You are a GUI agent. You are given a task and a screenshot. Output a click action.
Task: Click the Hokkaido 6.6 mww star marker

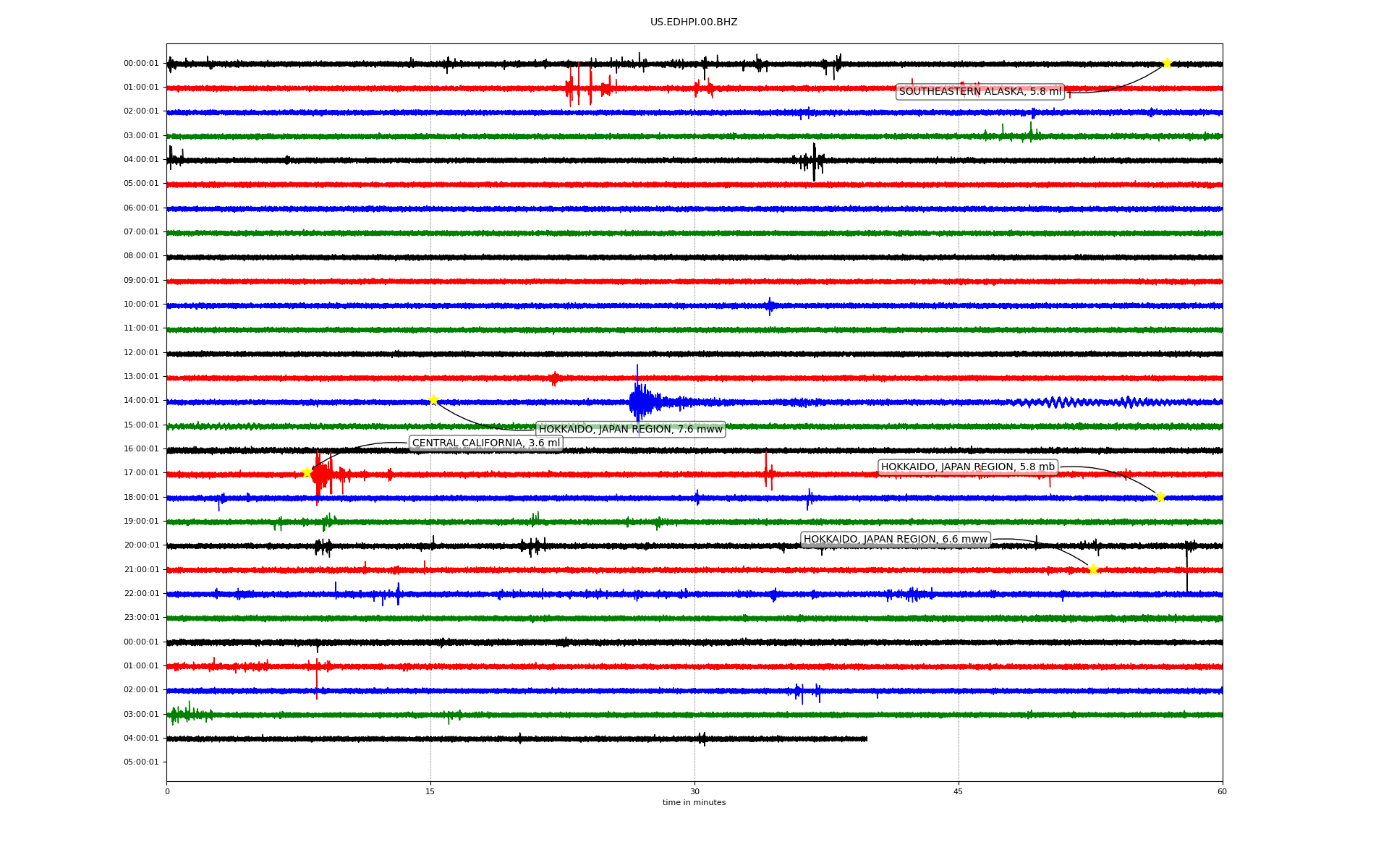click(x=1093, y=569)
